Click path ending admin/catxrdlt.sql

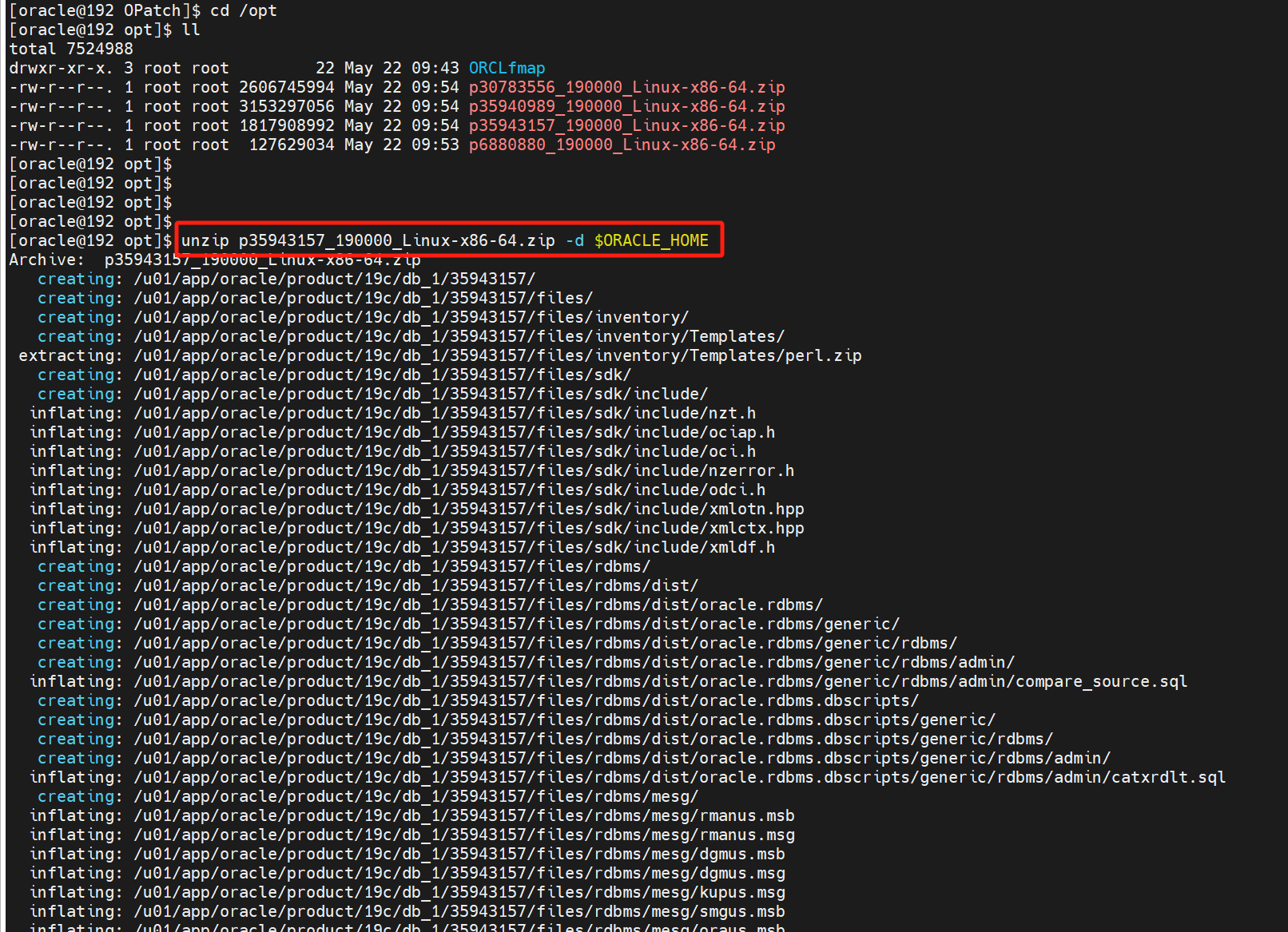click(680, 777)
